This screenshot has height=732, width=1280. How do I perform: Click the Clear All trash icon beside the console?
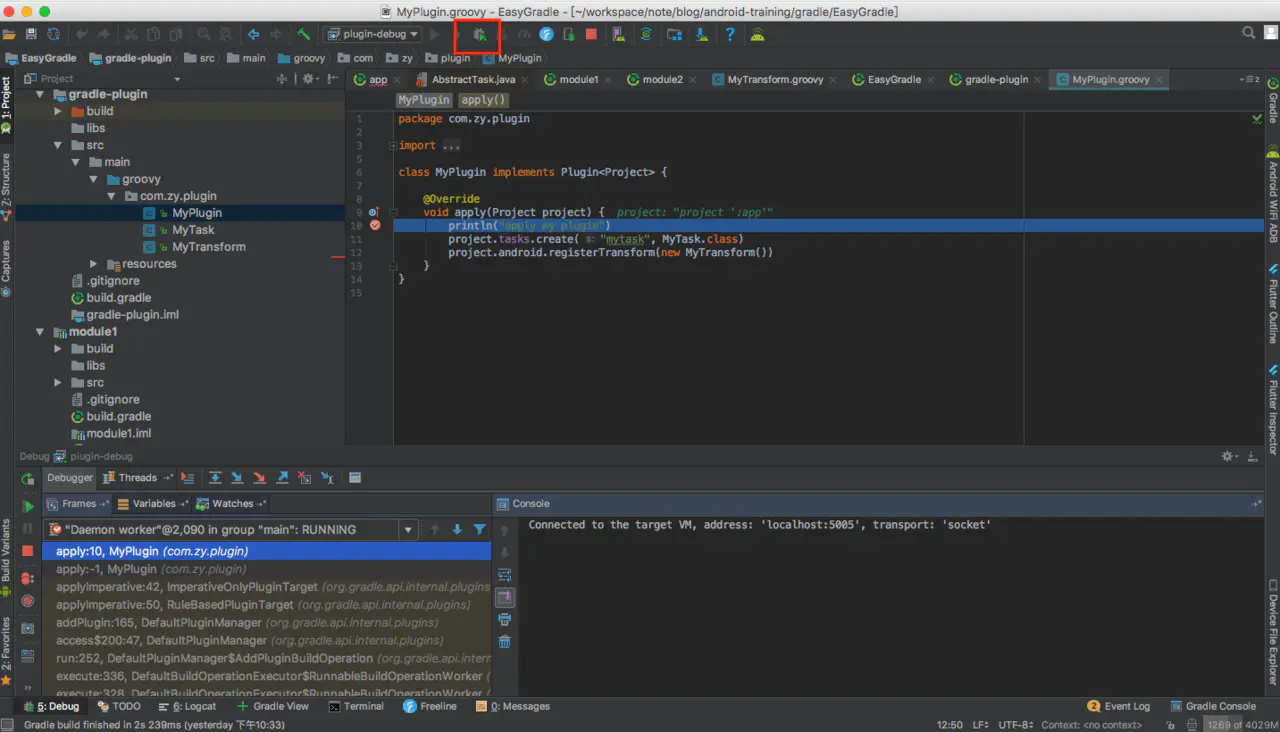pos(505,642)
